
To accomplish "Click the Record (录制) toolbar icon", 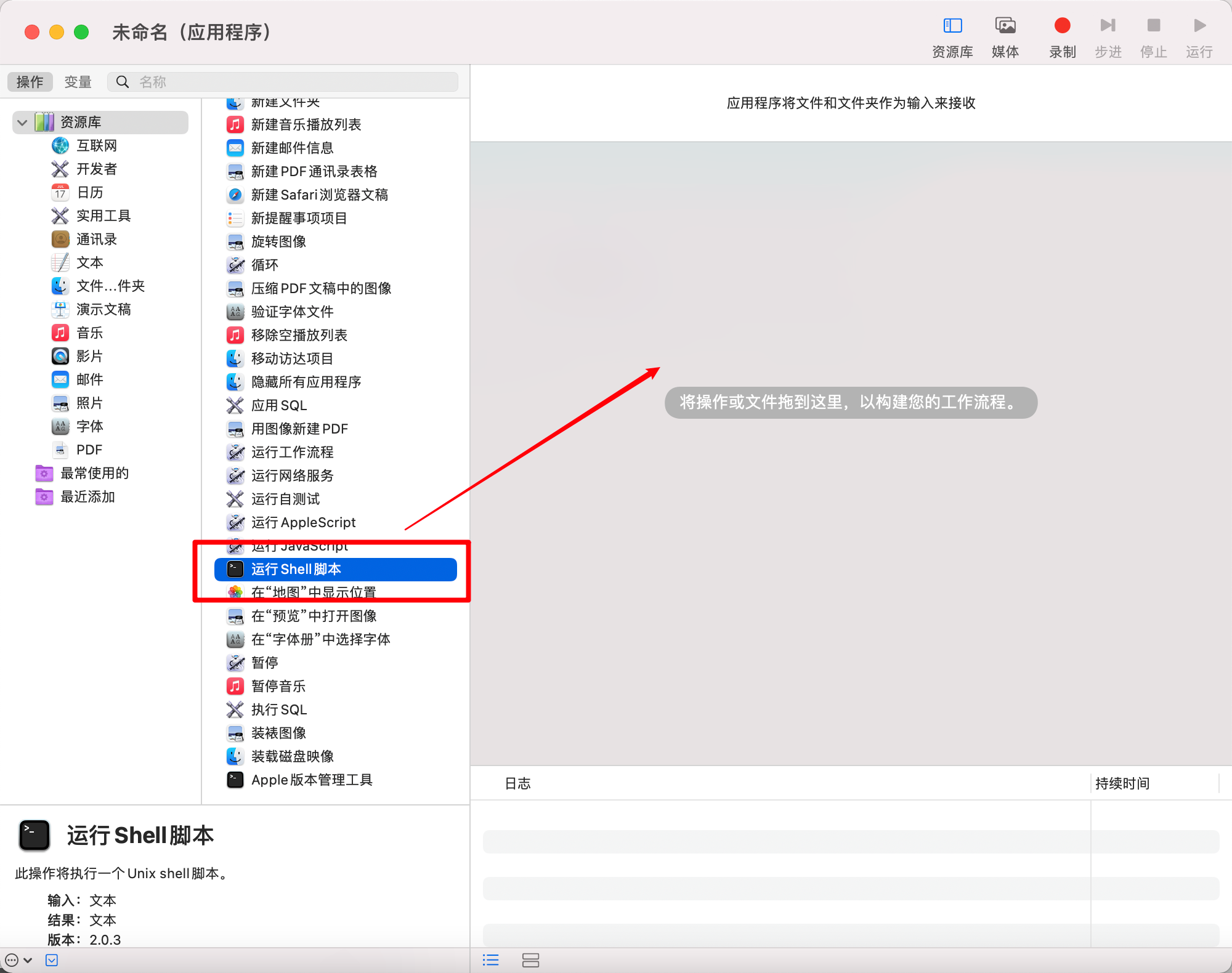I will click(1062, 25).
